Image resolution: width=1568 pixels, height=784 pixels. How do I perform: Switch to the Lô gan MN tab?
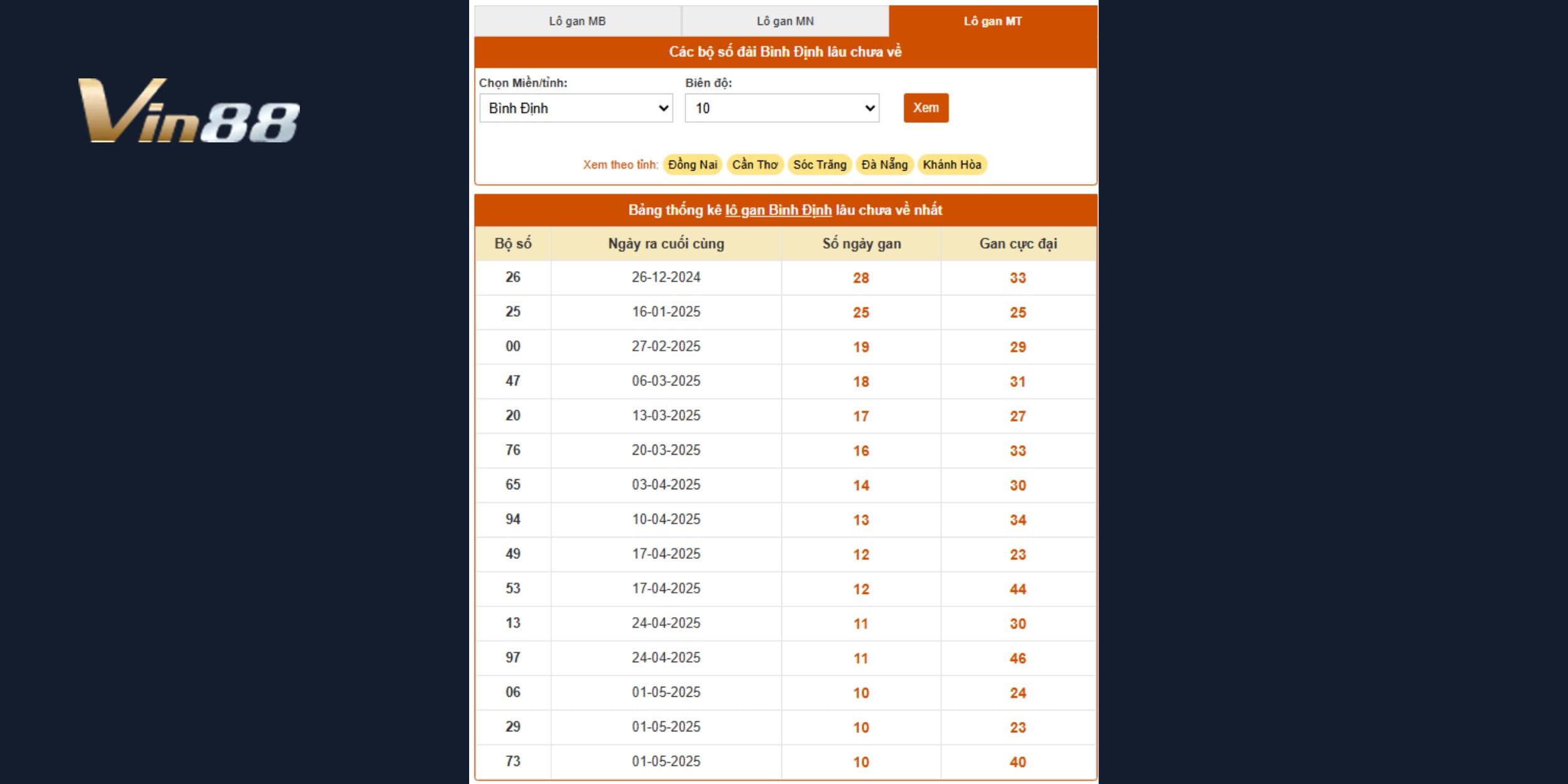click(785, 21)
